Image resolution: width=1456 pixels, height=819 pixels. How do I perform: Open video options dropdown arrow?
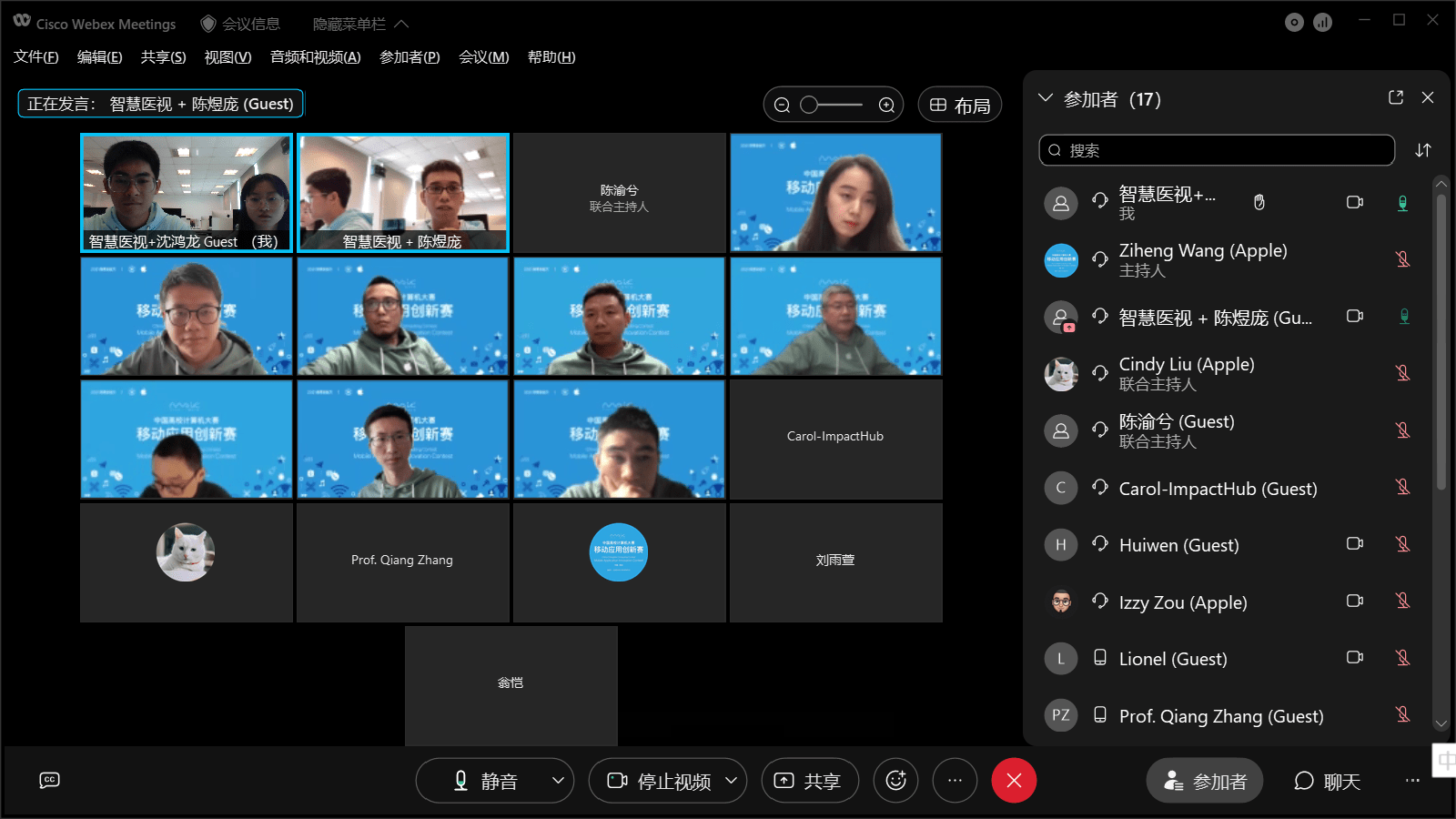[x=731, y=781]
